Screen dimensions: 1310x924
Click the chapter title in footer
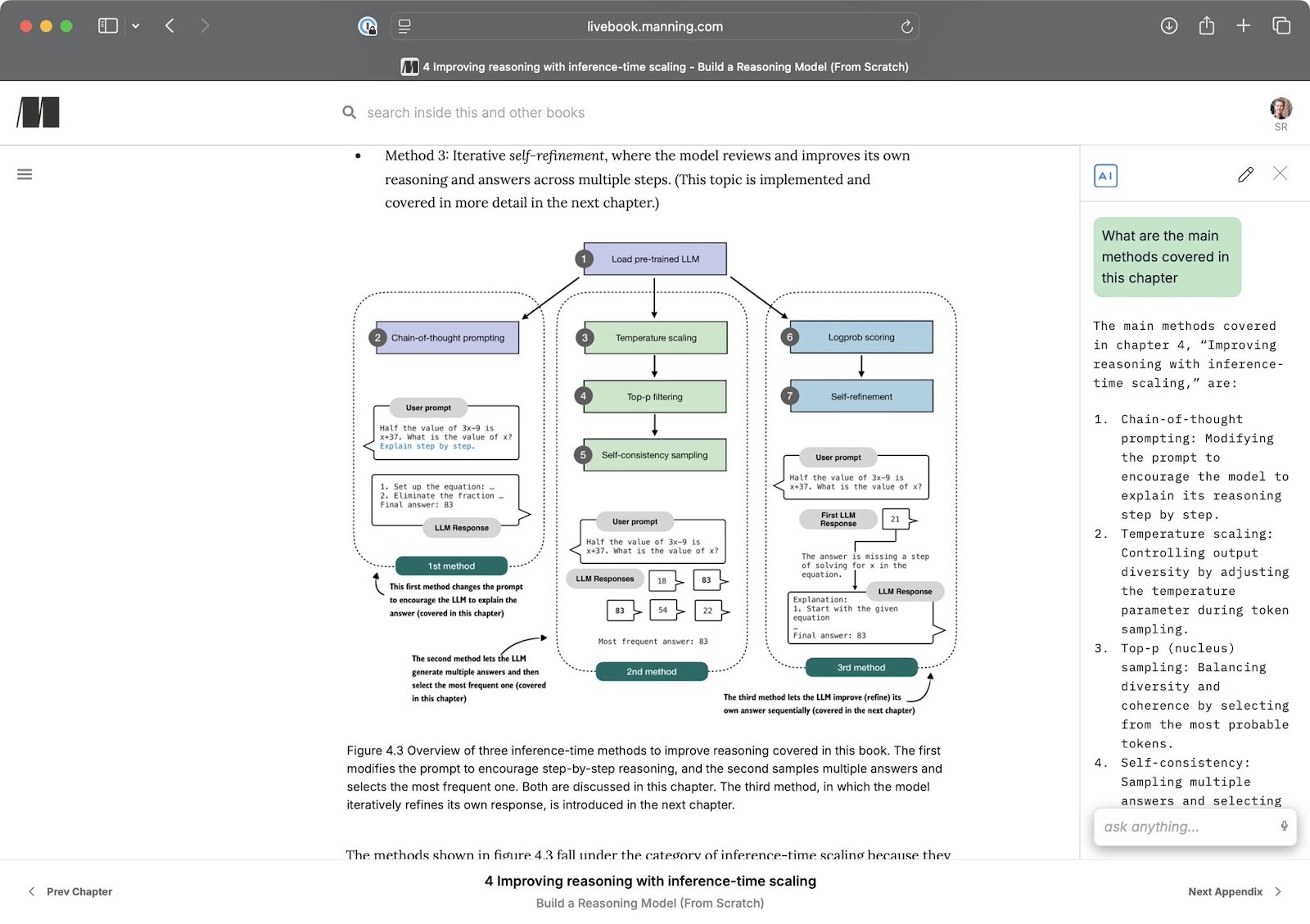point(650,881)
